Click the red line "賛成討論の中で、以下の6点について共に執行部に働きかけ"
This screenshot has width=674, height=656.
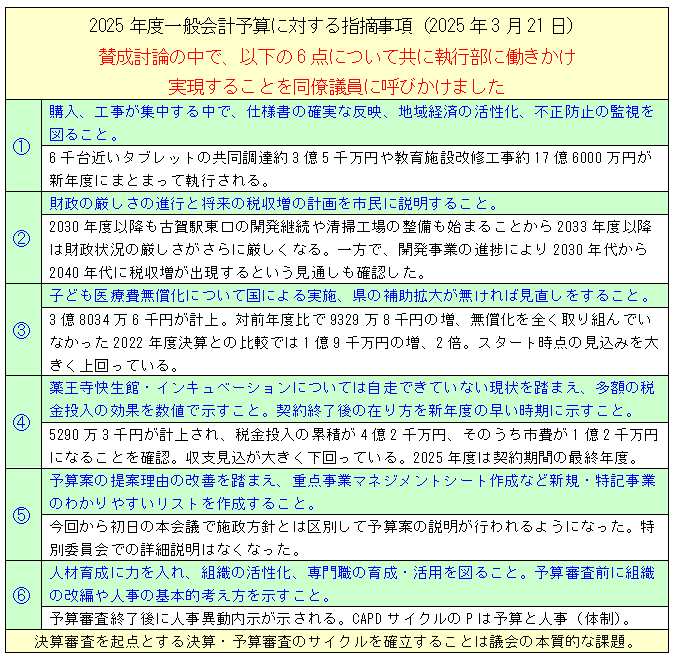(x=337, y=57)
